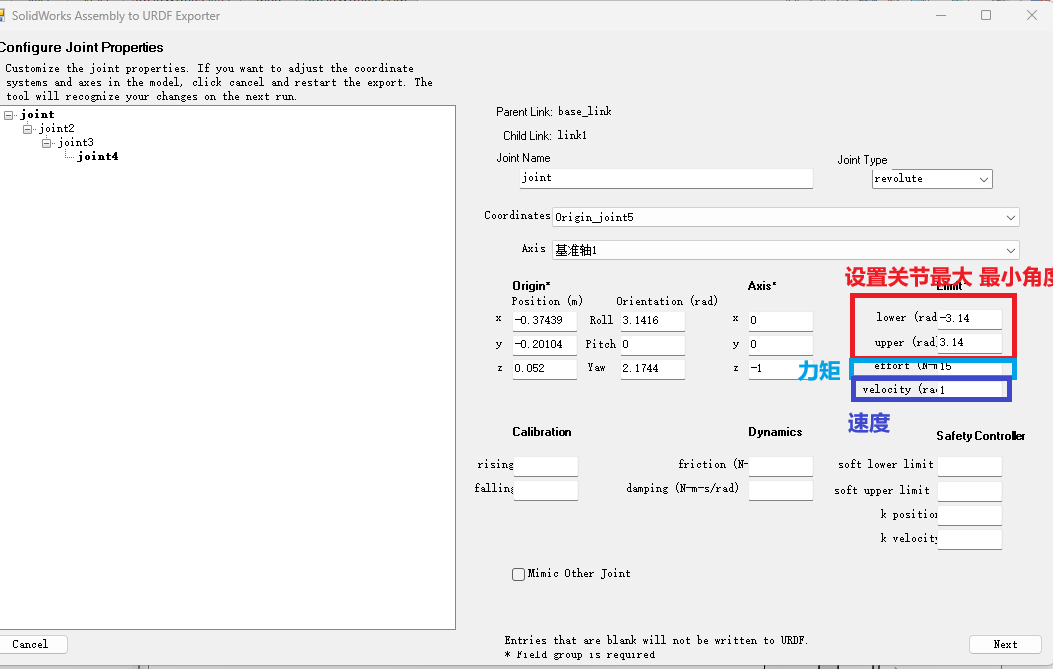
Task: Select joint in the tree
Action: tap(37, 114)
